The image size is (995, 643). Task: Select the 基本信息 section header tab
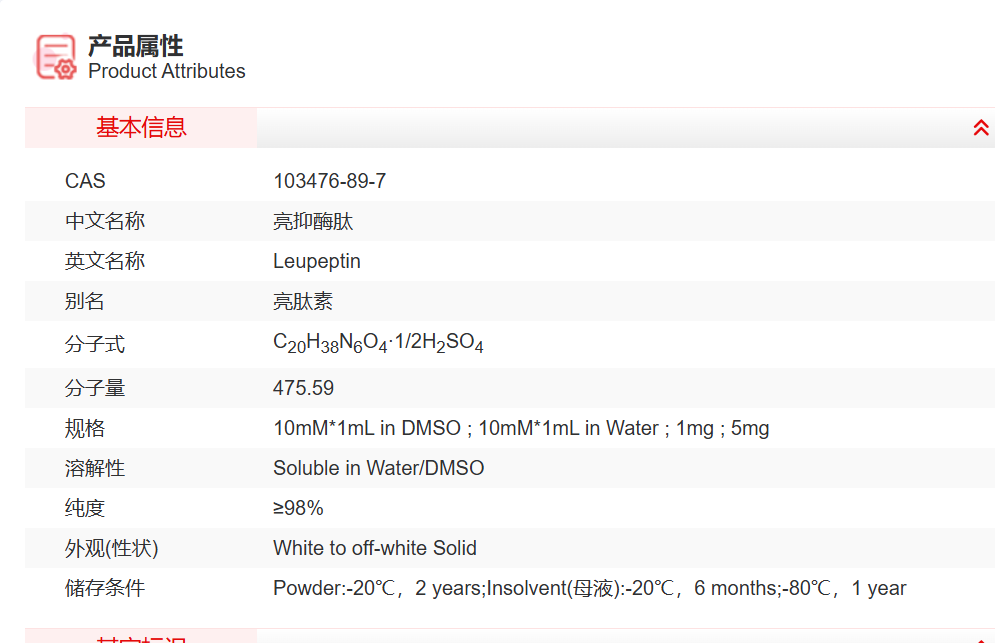click(141, 128)
